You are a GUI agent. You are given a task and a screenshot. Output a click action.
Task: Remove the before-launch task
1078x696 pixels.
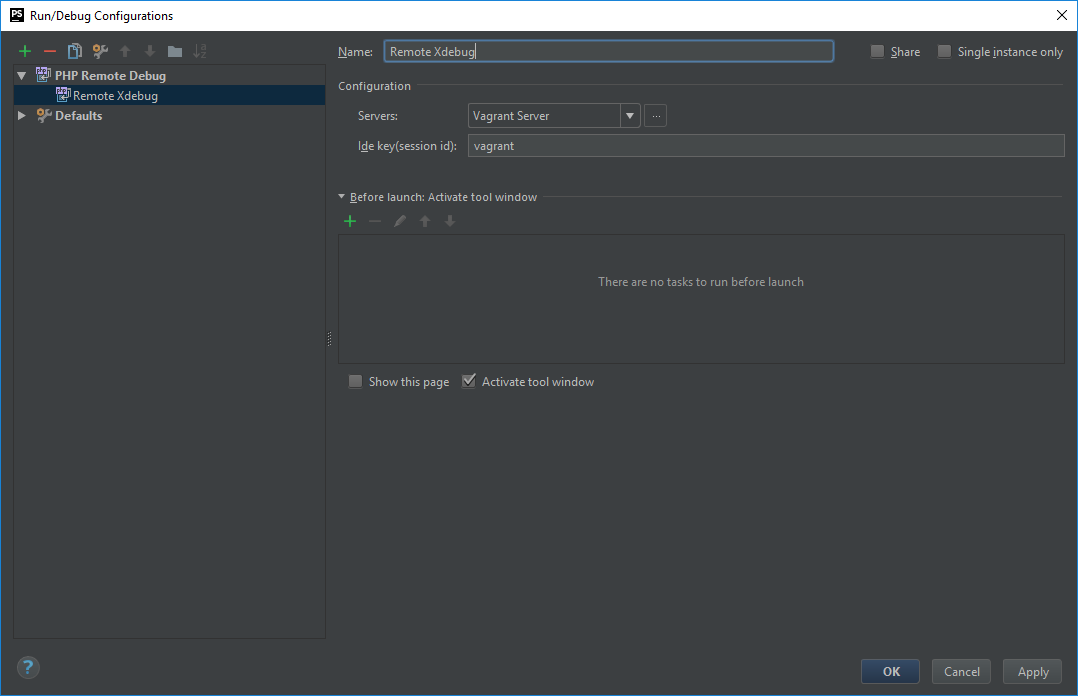(375, 221)
